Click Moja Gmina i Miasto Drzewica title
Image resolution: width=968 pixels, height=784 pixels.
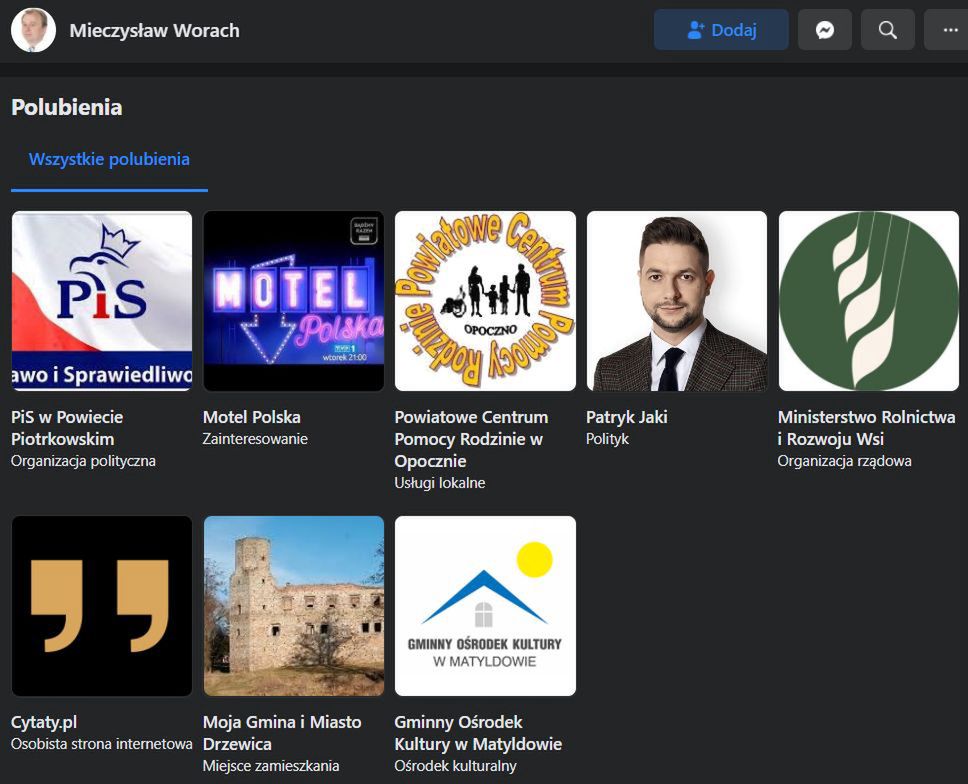click(282, 733)
